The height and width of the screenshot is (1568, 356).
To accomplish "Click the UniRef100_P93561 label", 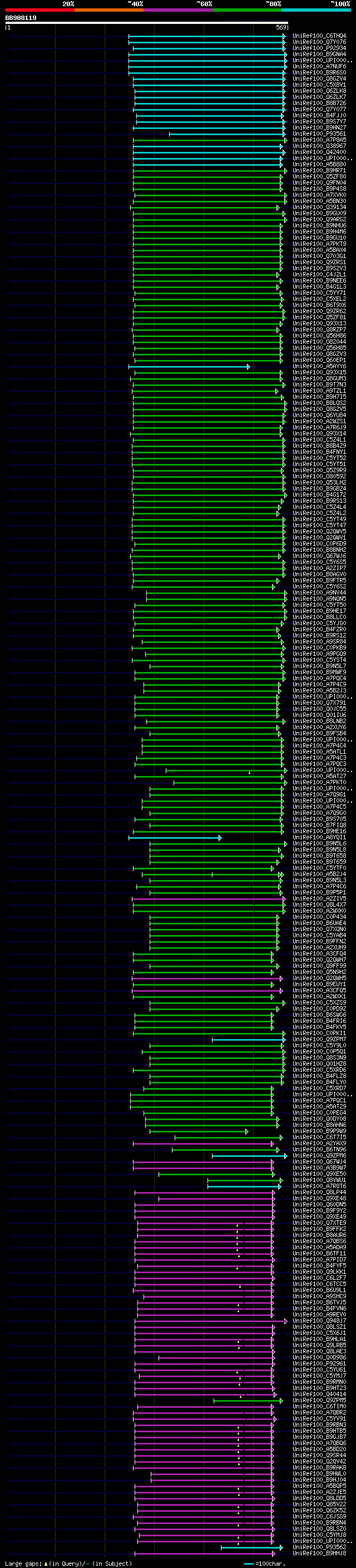I will 319,134.
